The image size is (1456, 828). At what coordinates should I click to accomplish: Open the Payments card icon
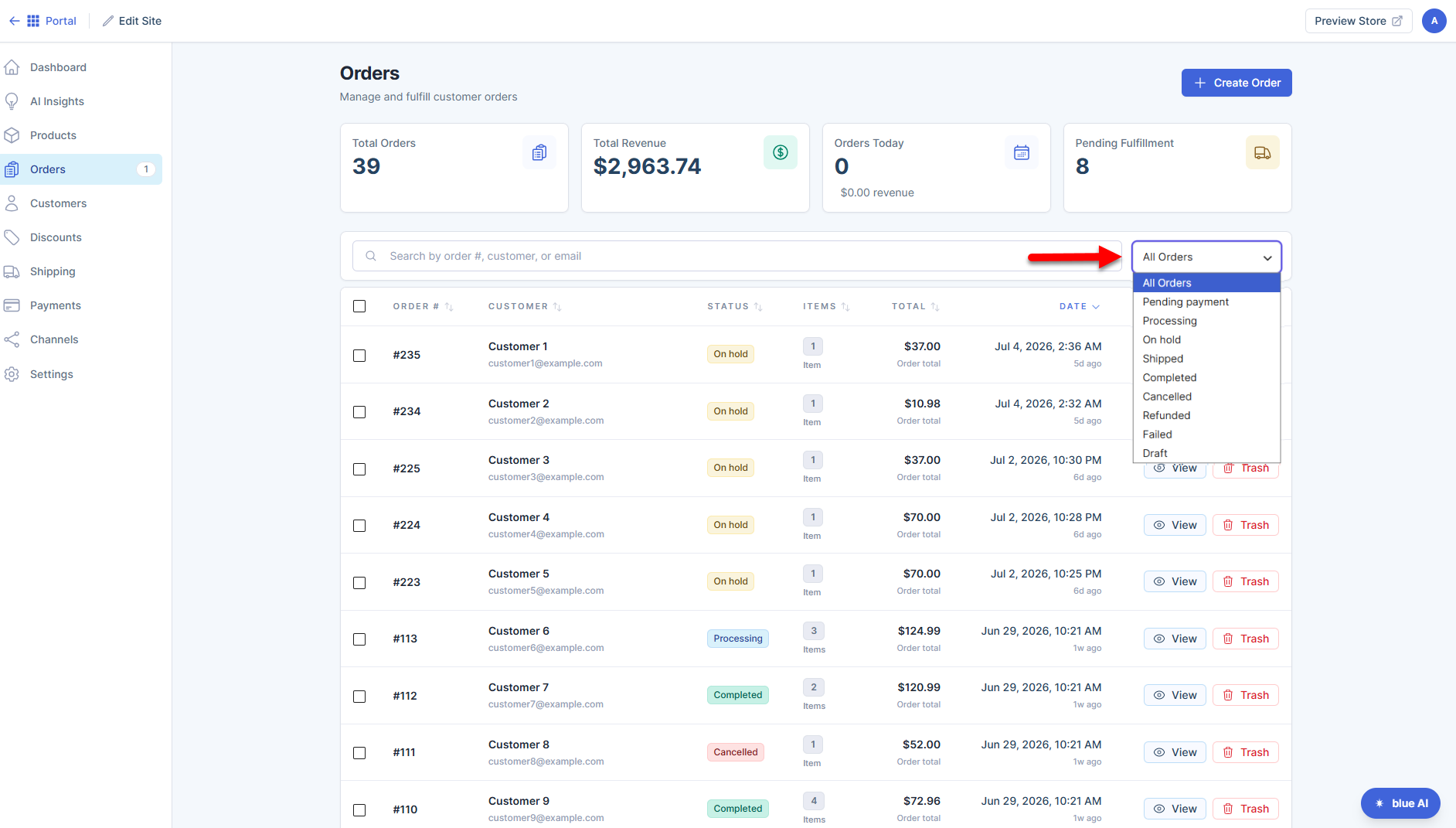pyautogui.click(x=12, y=305)
